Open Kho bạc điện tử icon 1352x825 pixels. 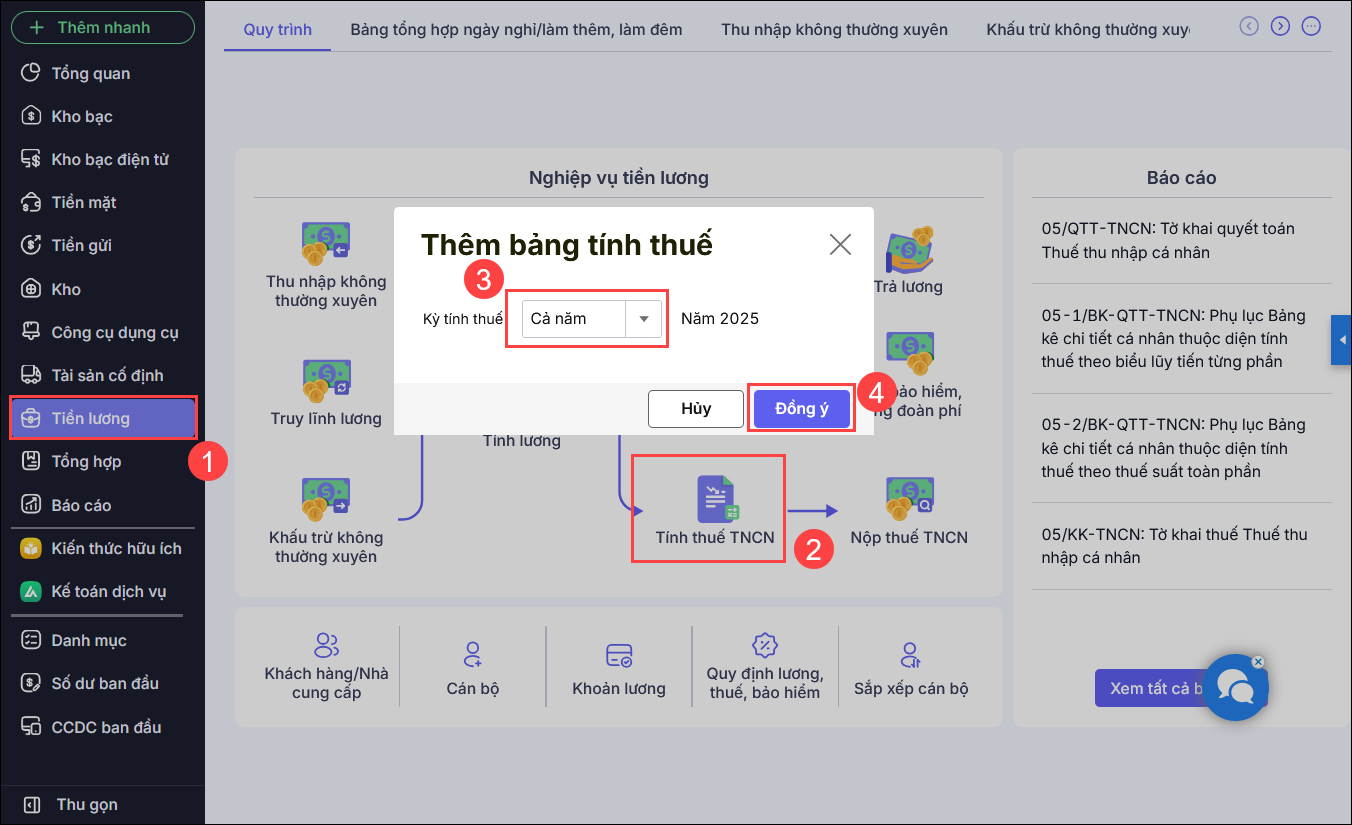[32, 159]
